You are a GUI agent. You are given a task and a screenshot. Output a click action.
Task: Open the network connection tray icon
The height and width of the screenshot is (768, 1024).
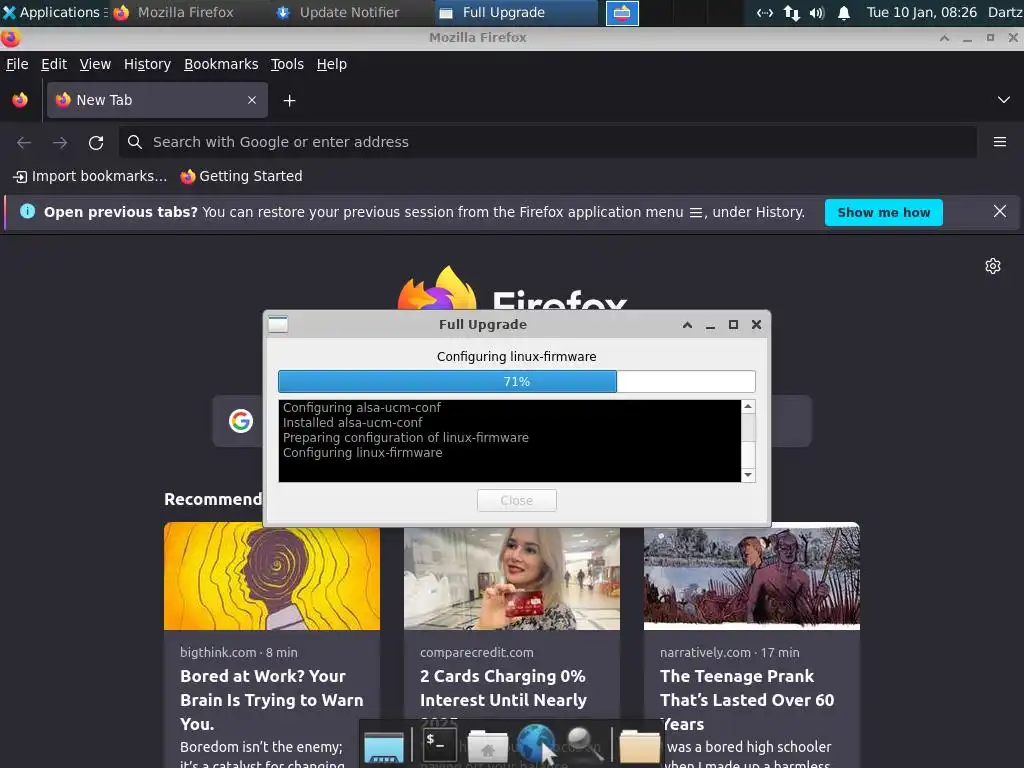tap(765, 13)
